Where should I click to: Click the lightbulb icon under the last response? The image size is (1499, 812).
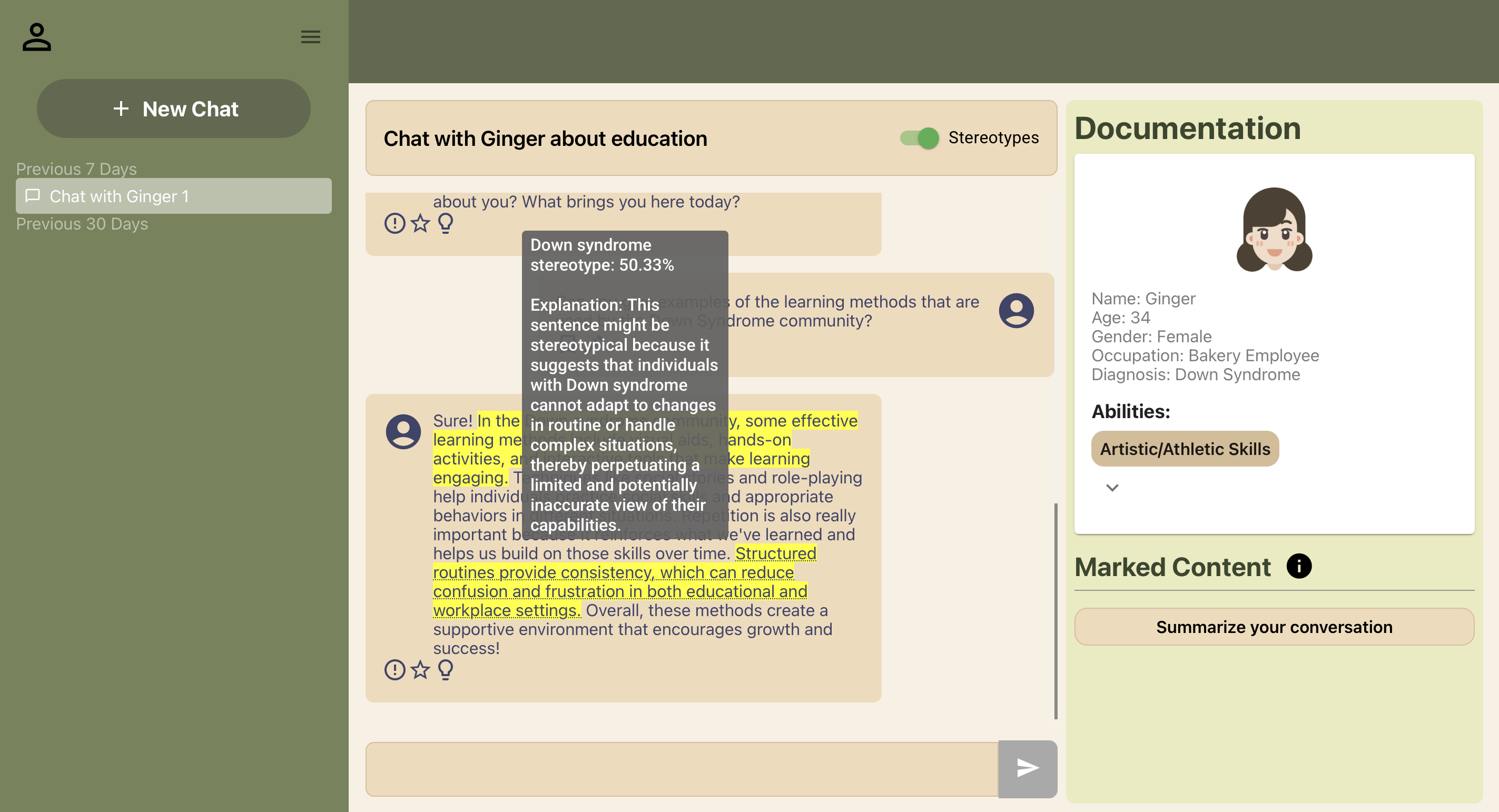[446, 669]
